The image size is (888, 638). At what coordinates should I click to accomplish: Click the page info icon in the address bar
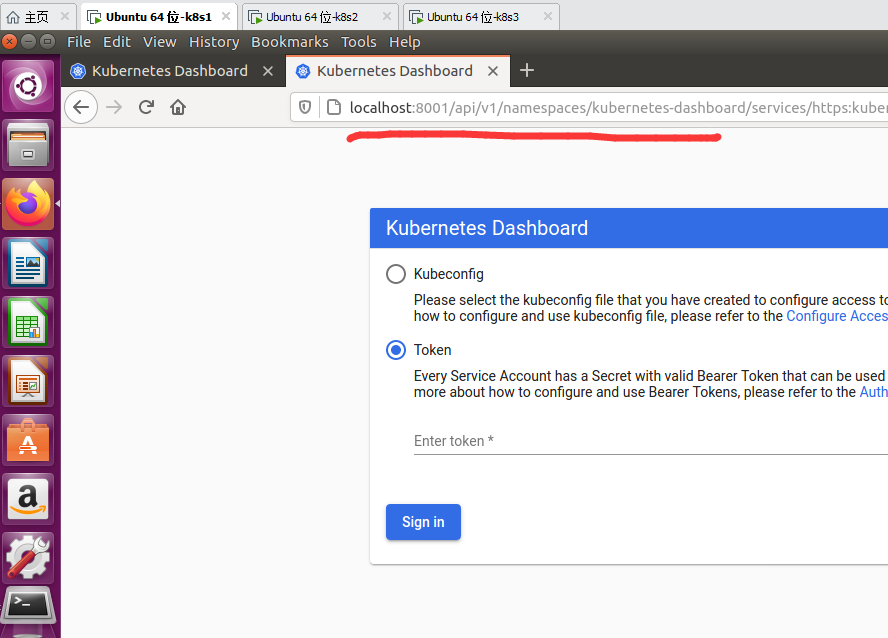tap(334, 107)
